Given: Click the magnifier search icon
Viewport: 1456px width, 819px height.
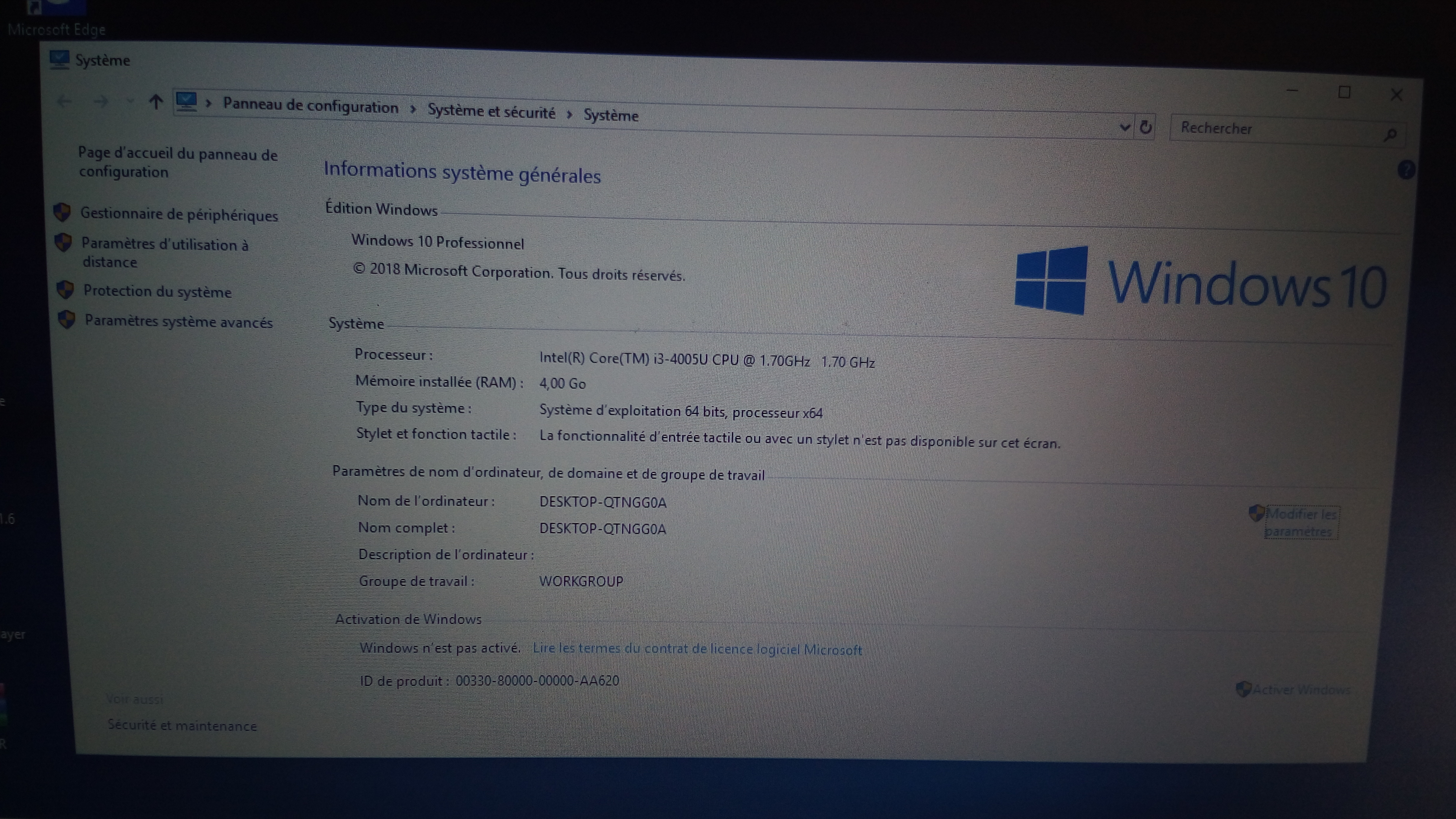Looking at the screenshot, I should point(1390,134).
